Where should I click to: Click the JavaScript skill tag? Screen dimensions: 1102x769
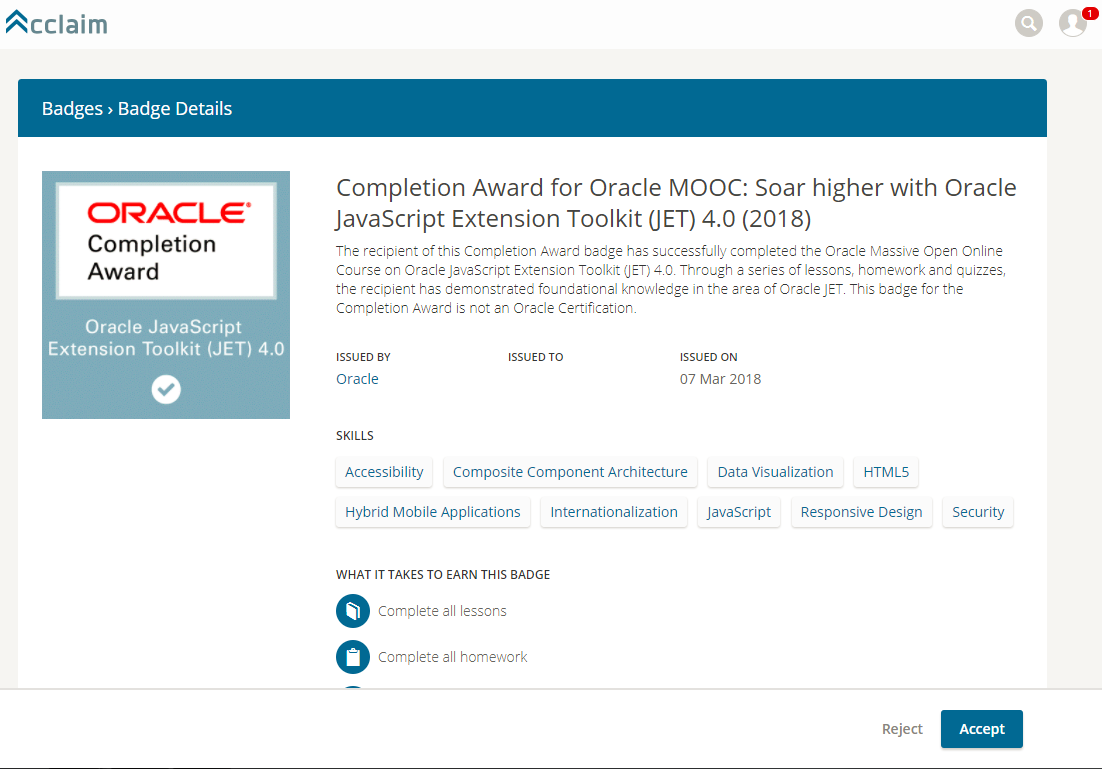(x=739, y=512)
